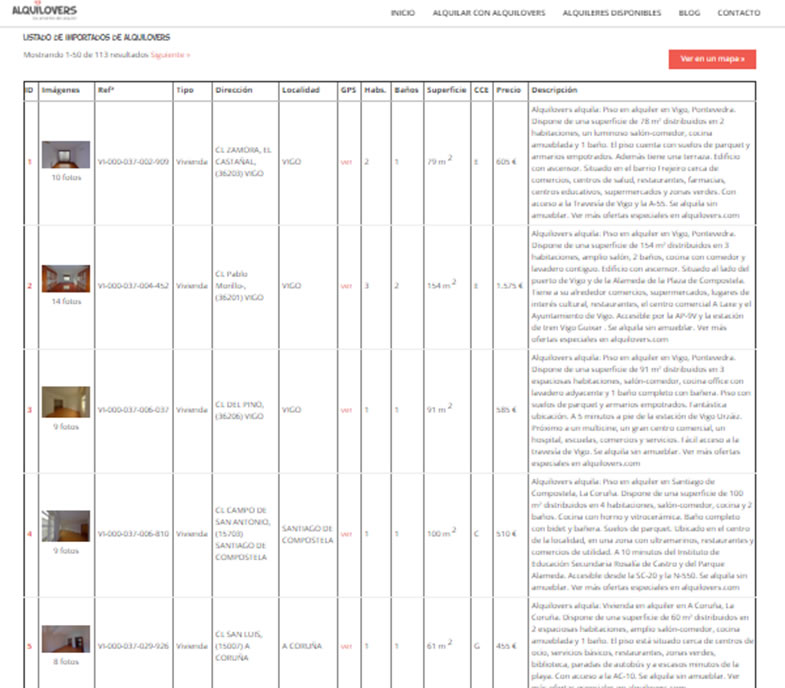The height and width of the screenshot is (688, 785).
Task: Click the 'Tipo' column header
Action: 185,90
